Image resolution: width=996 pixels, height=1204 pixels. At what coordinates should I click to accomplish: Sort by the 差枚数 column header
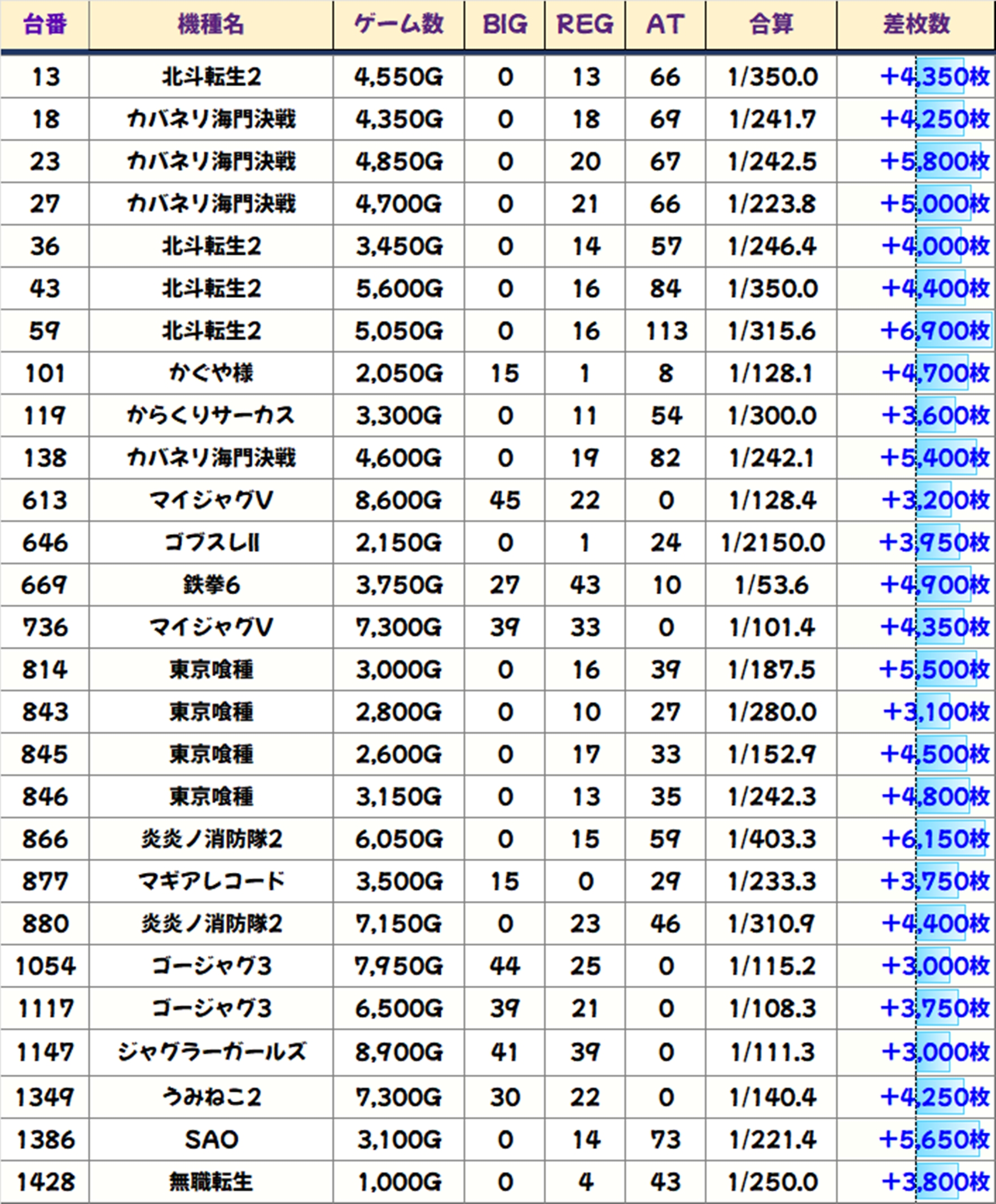point(916,25)
